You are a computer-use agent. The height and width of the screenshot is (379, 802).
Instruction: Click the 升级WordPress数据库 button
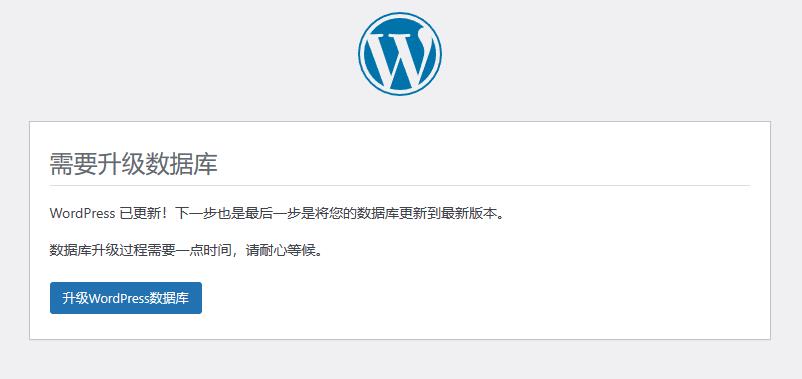(126, 298)
